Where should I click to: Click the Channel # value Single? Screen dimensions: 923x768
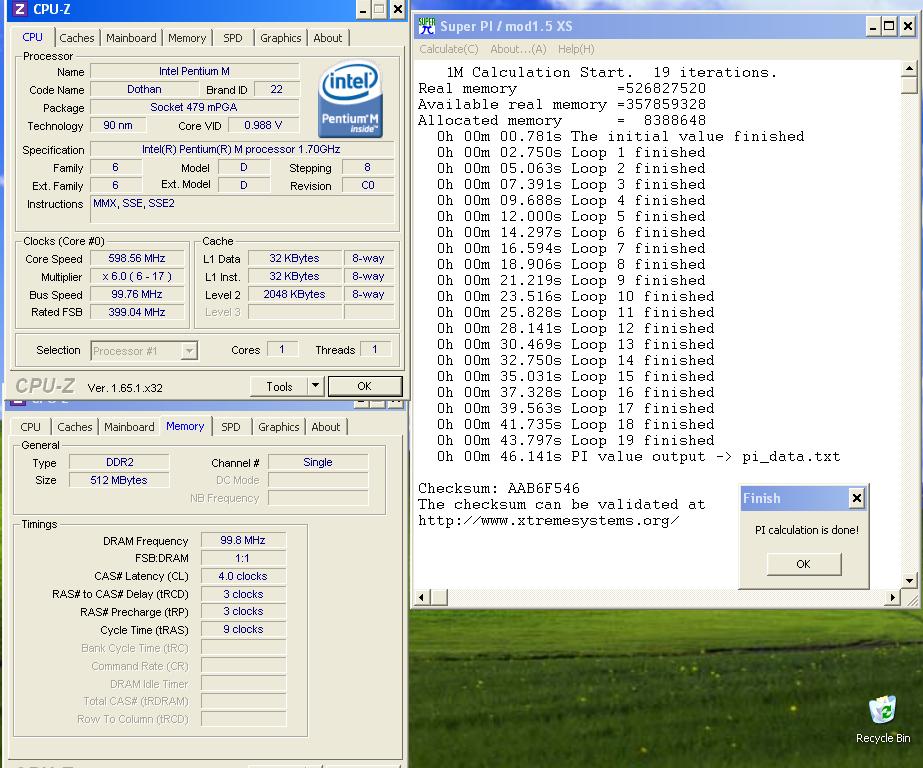pyautogui.click(x=318, y=463)
